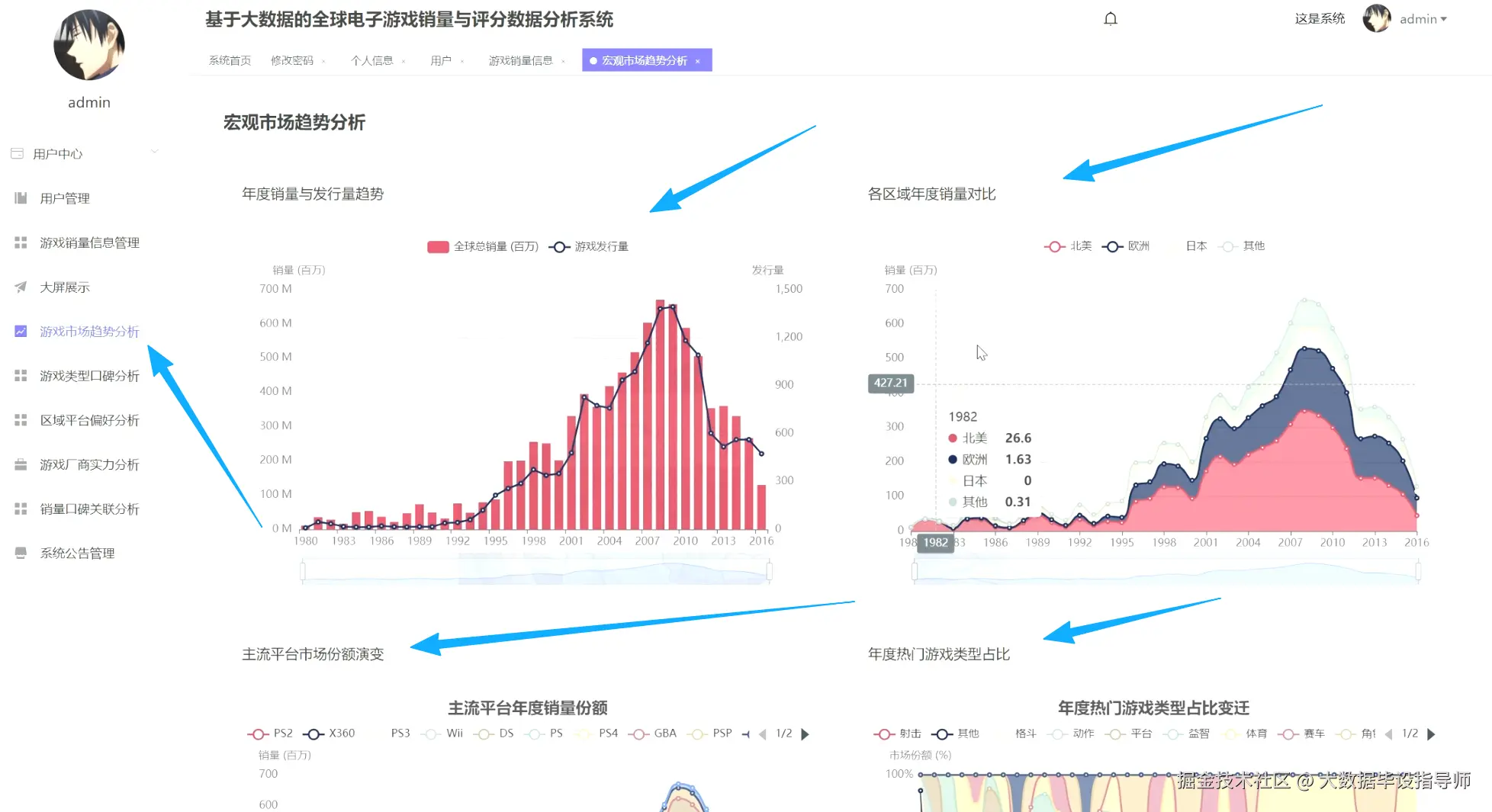Image resolution: width=1492 pixels, height=812 pixels.
Task: Toggle the 全球总销量 legend entry
Action: pyautogui.click(x=482, y=246)
